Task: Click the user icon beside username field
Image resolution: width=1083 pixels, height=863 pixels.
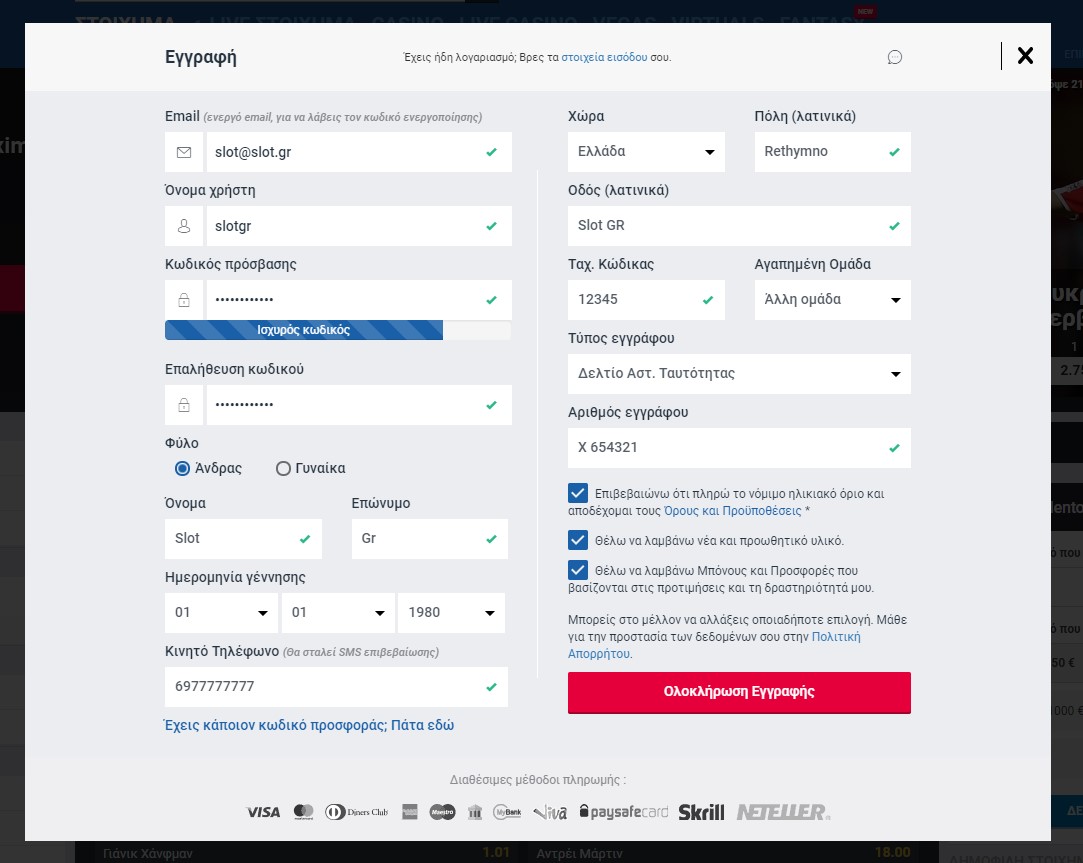Action: (184, 226)
